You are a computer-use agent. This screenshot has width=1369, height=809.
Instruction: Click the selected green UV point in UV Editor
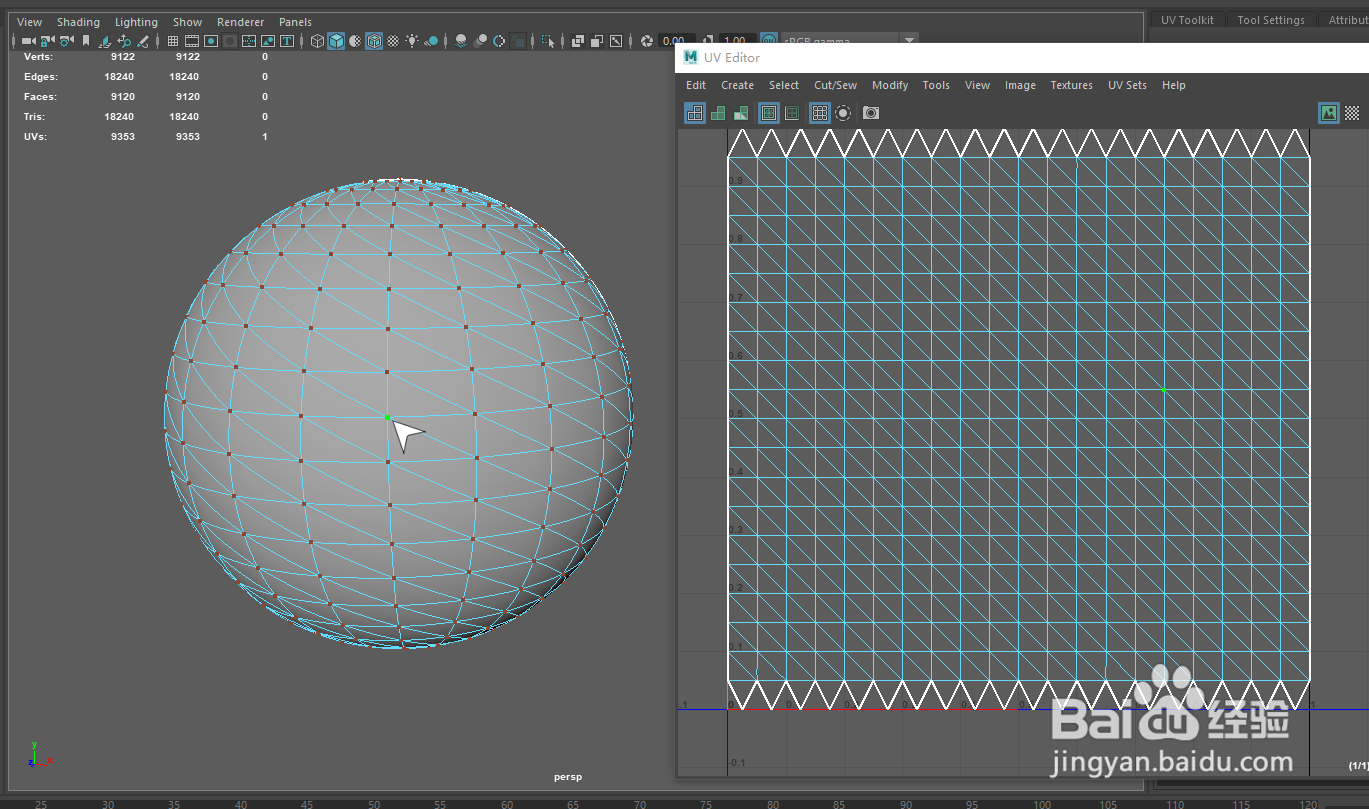(x=1163, y=388)
